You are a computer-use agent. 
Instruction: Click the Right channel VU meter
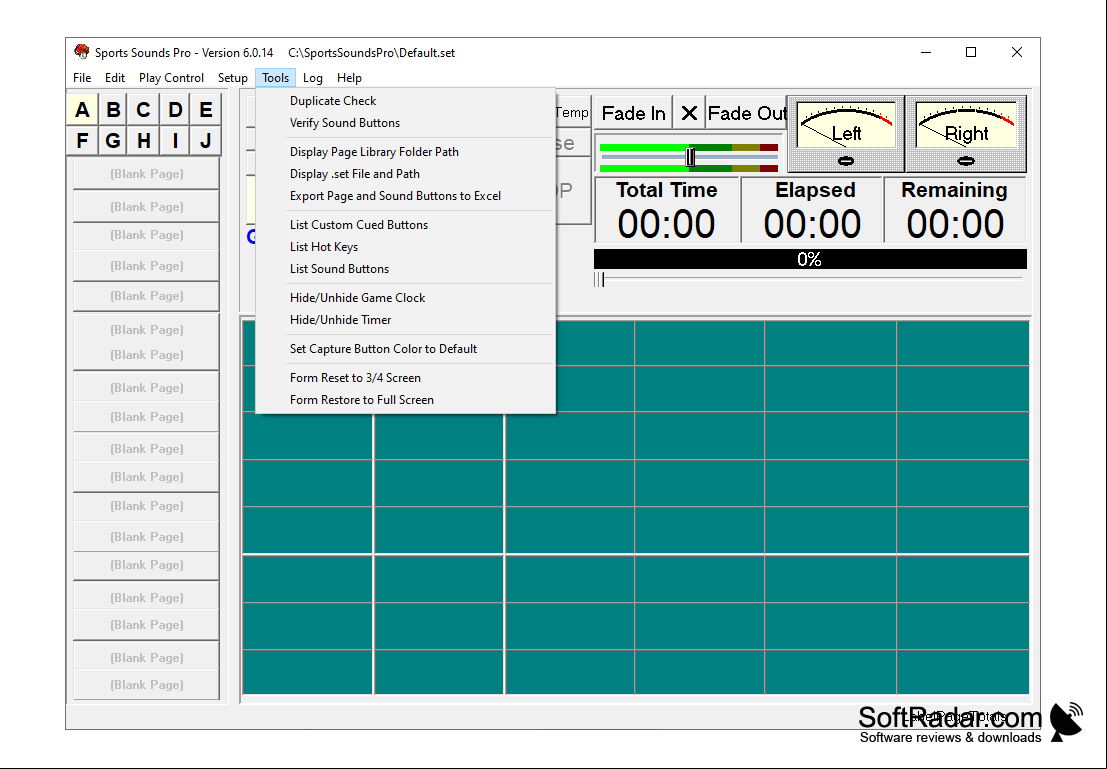pyautogui.click(x=966, y=133)
